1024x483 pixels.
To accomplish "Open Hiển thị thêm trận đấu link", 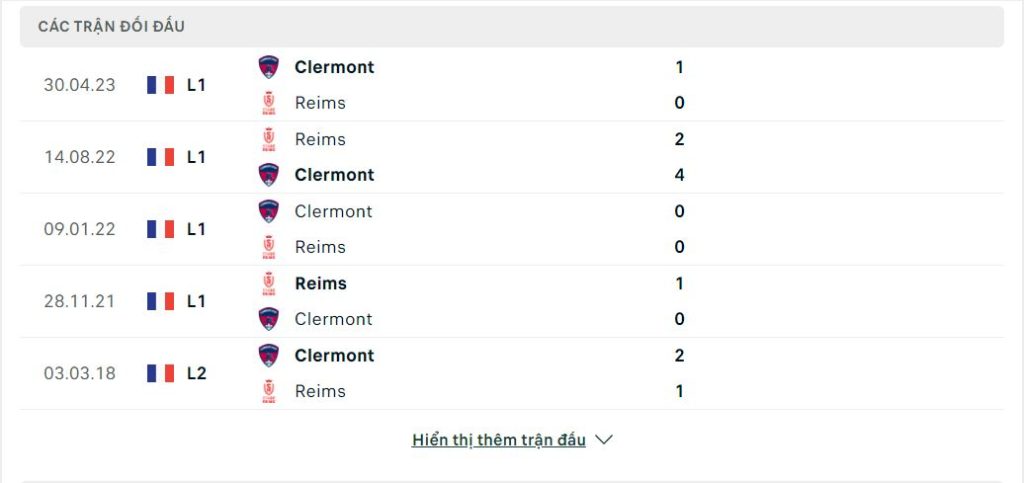I will click(498, 440).
